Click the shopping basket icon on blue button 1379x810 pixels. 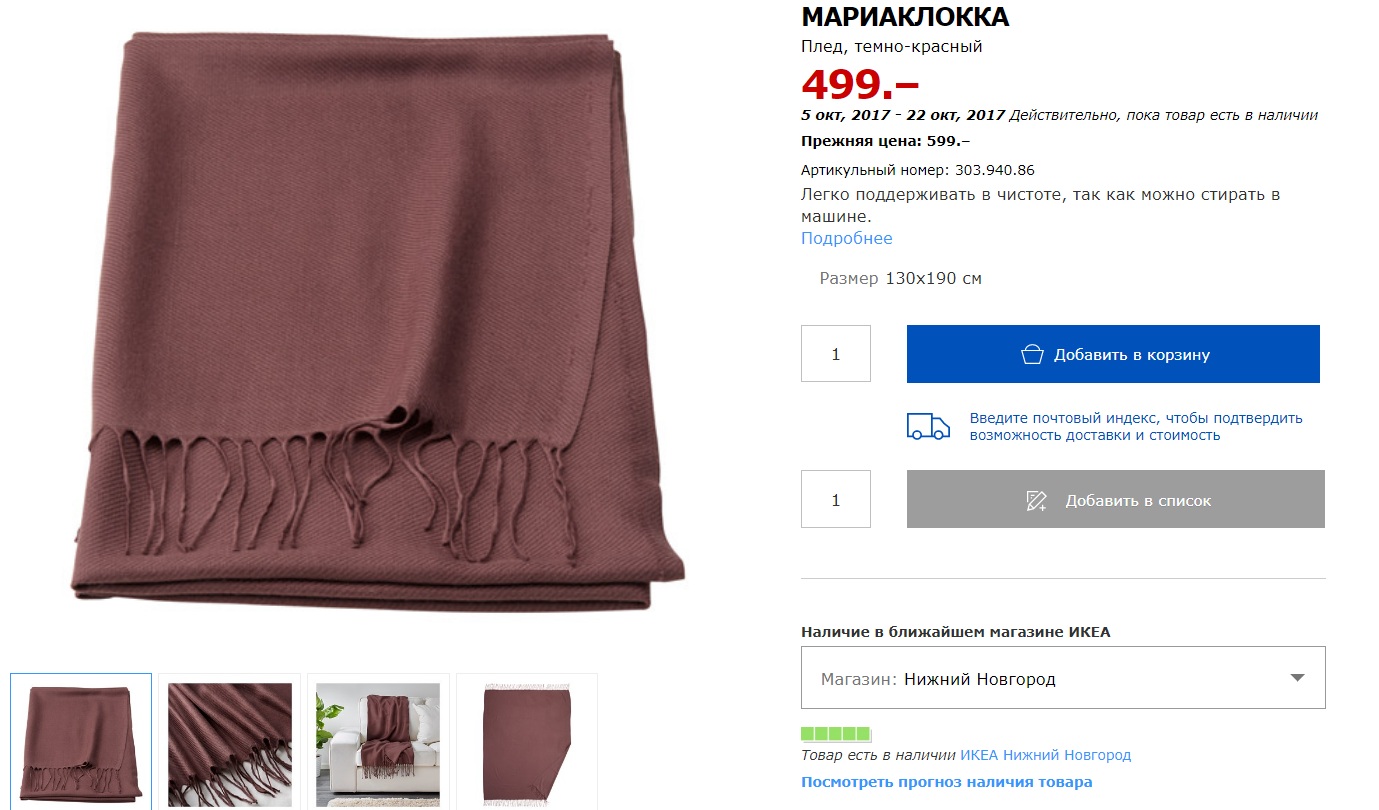pyautogui.click(x=1032, y=354)
